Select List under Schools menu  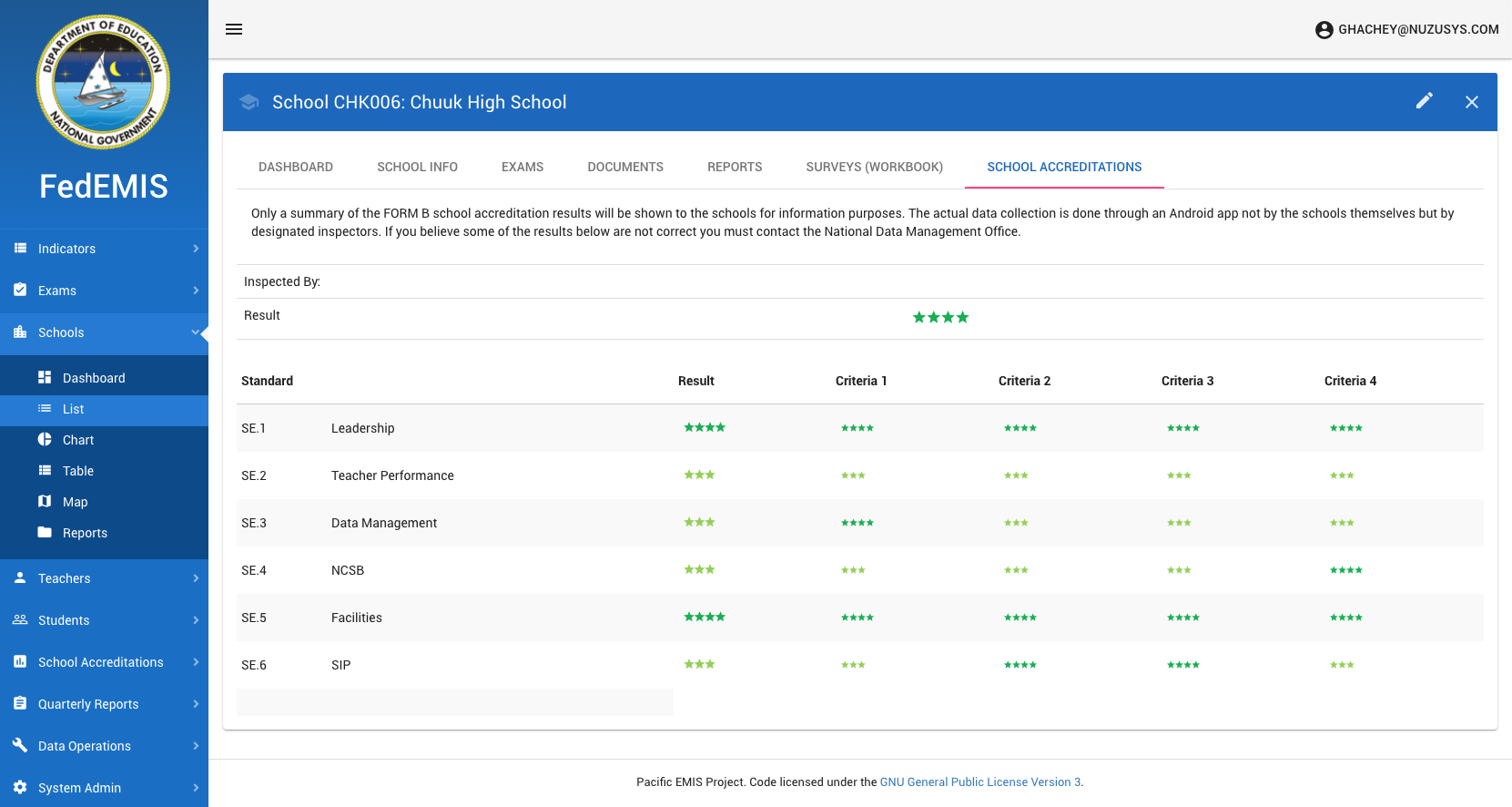(74, 410)
